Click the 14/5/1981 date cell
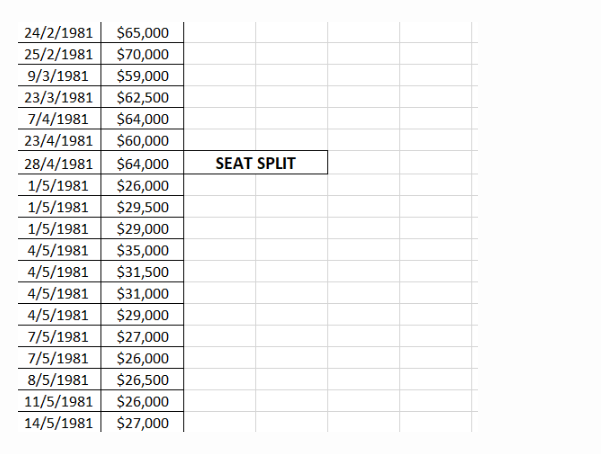Viewport: 601px width, 454px height. [59, 423]
